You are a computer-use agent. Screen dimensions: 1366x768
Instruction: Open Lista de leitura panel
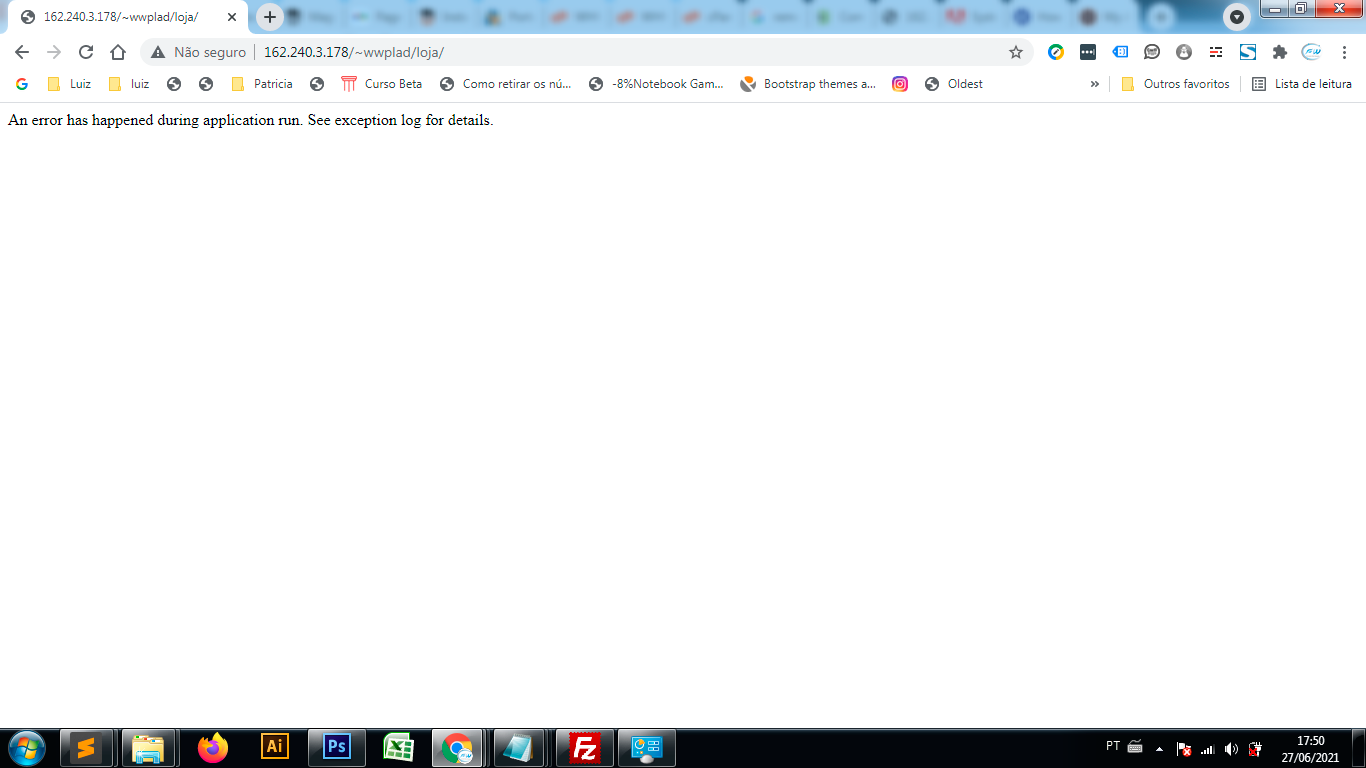(1302, 84)
